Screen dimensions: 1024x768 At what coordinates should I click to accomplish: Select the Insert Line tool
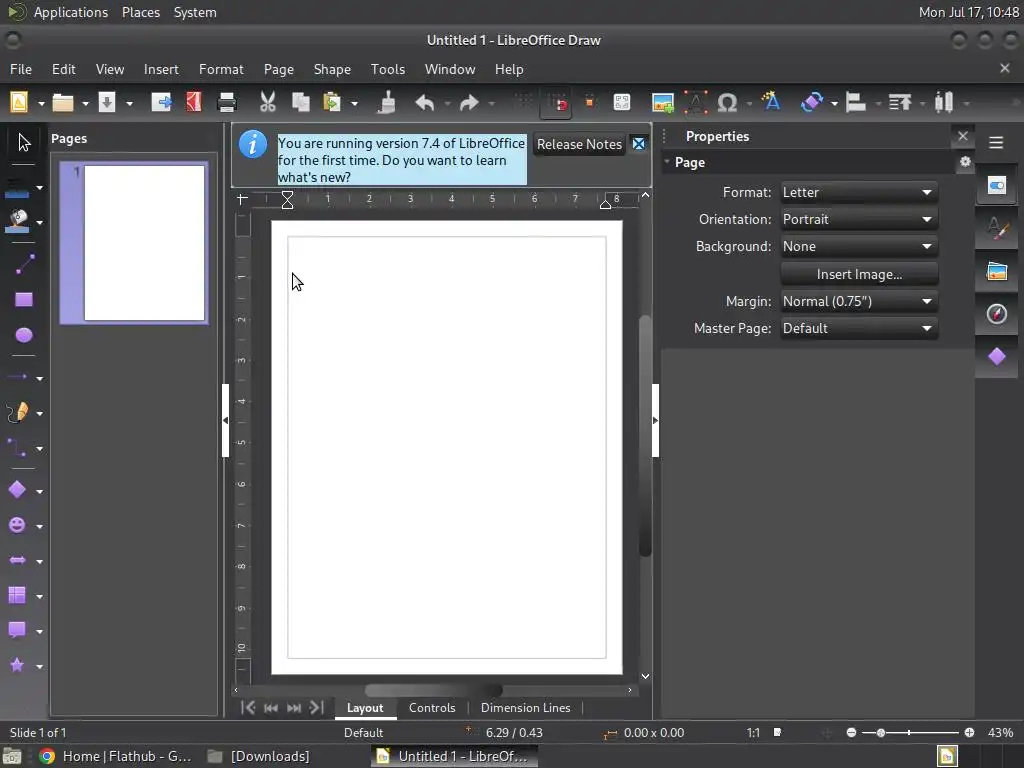point(24,264)
